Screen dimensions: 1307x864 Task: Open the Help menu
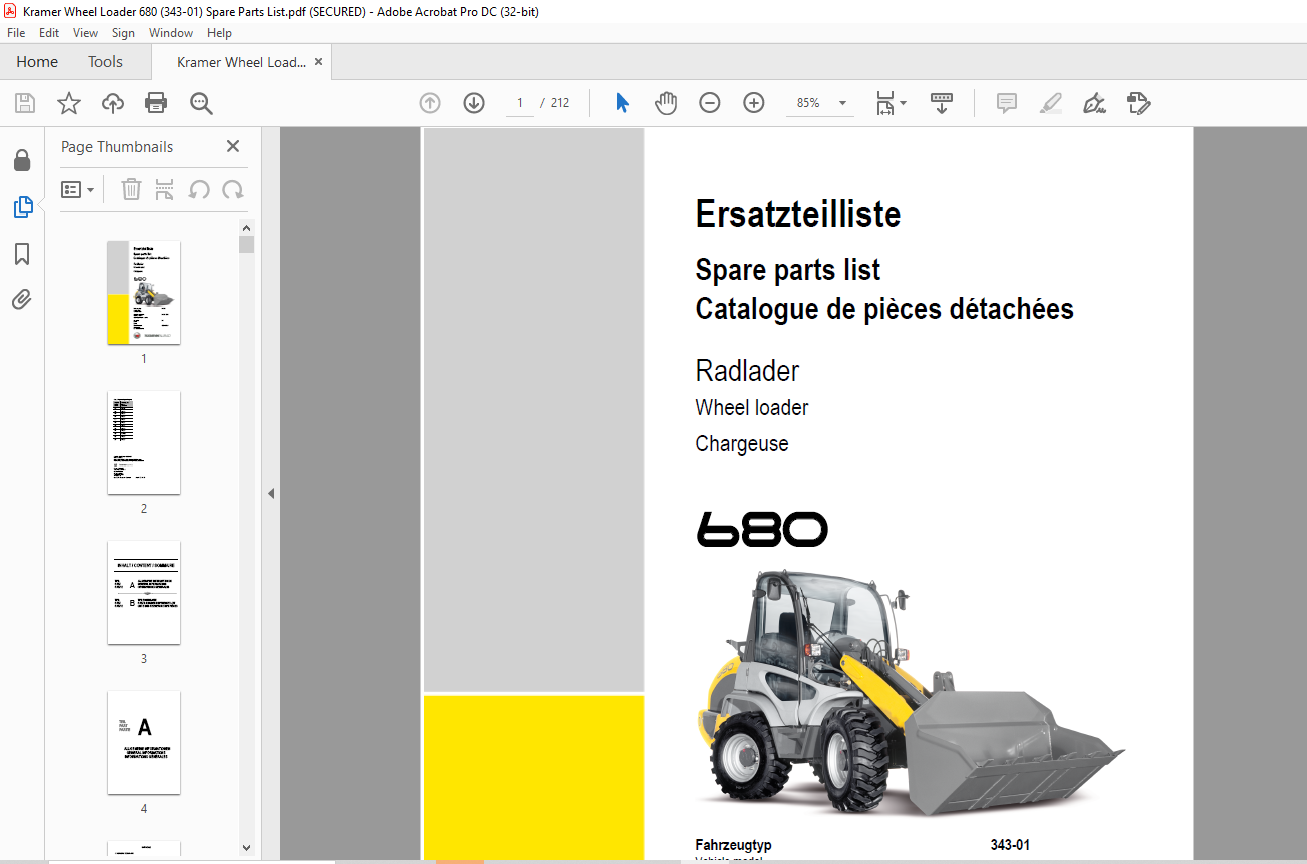pyautogui.click(x=219, y=33)
